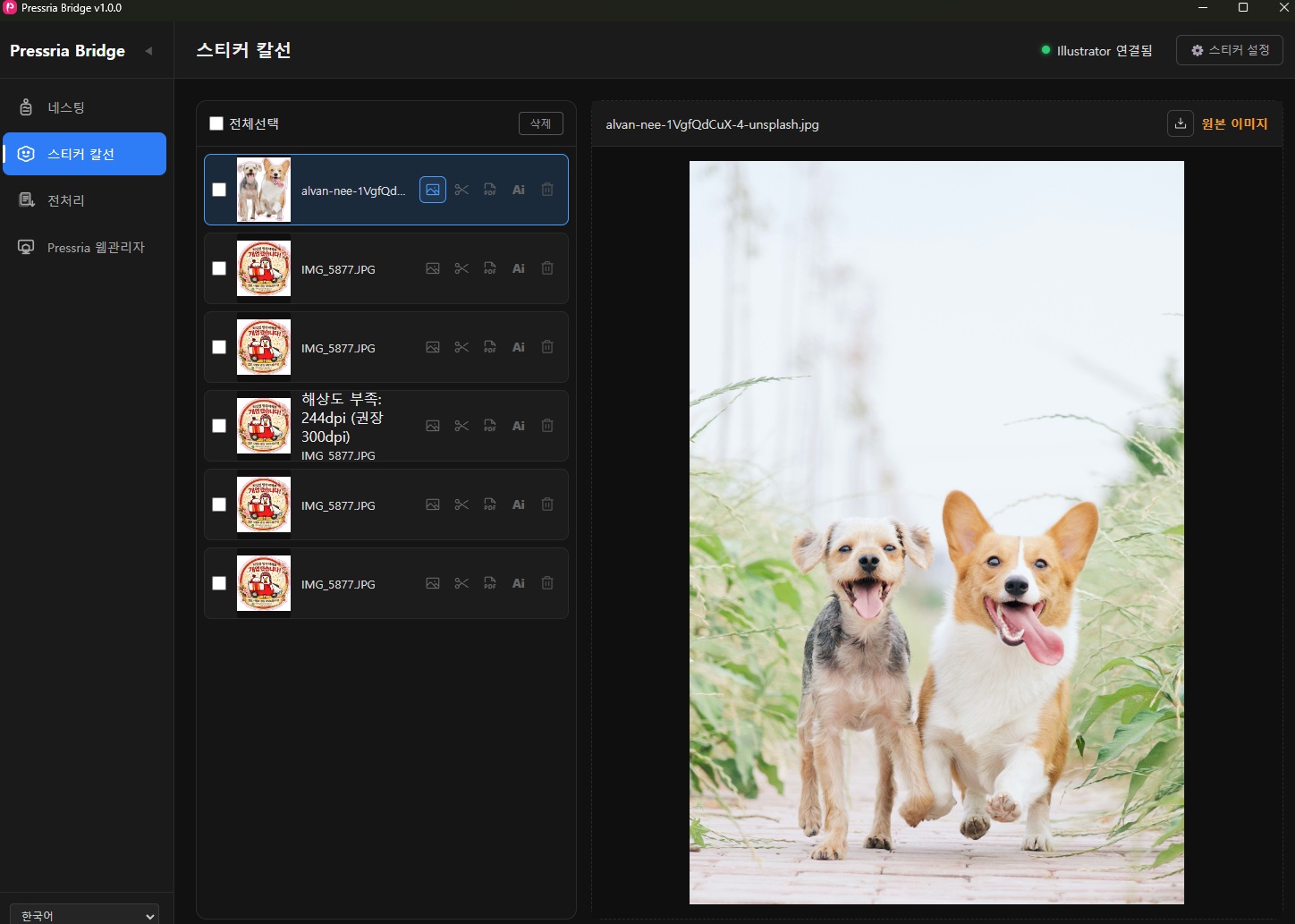Select scissors cut icon in alvan-nee row
Image resolution: width=1295 pixels, height=924 pixels.
461,190
